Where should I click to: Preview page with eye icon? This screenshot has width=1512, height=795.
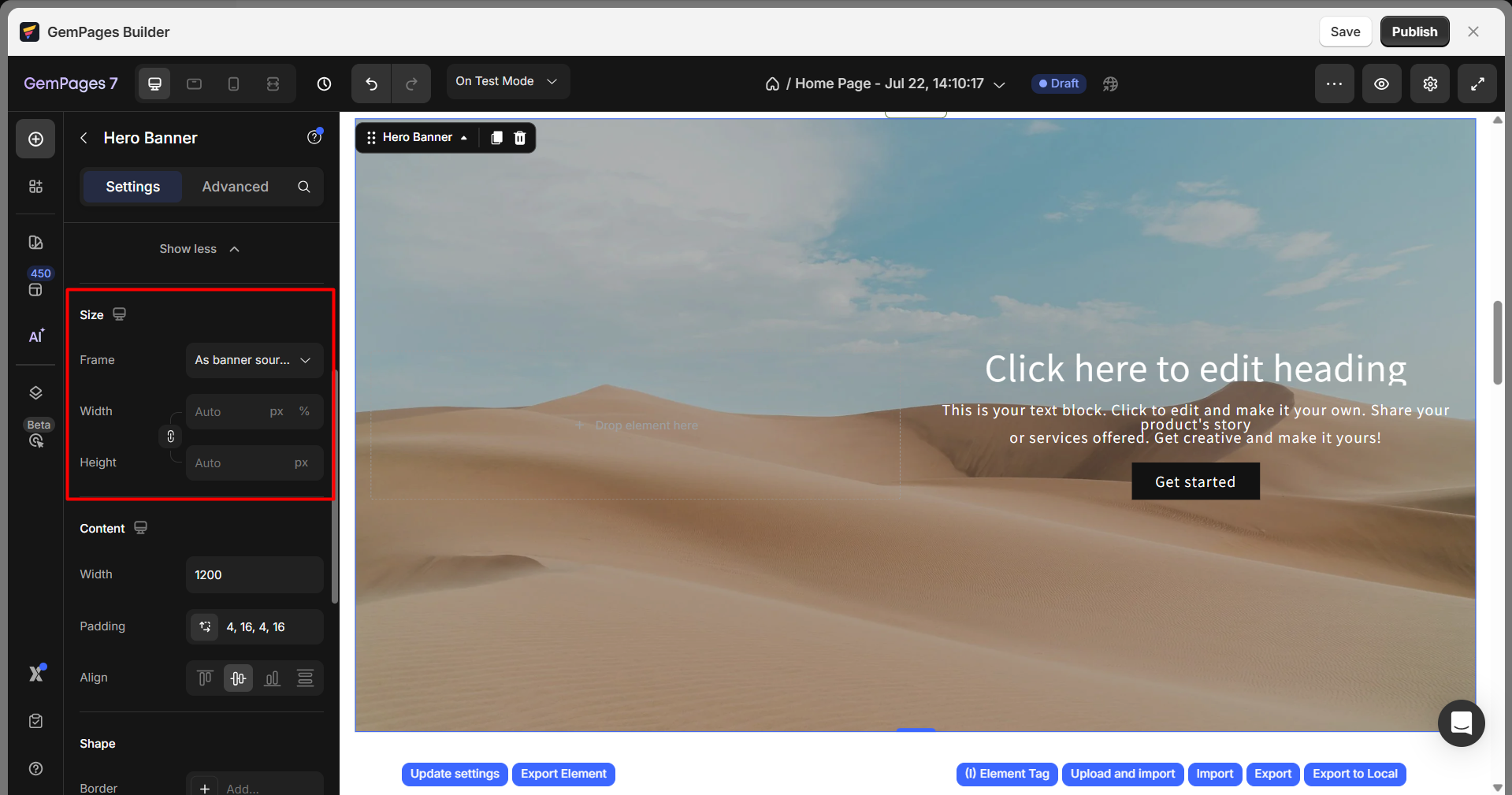click(1382, 84)
